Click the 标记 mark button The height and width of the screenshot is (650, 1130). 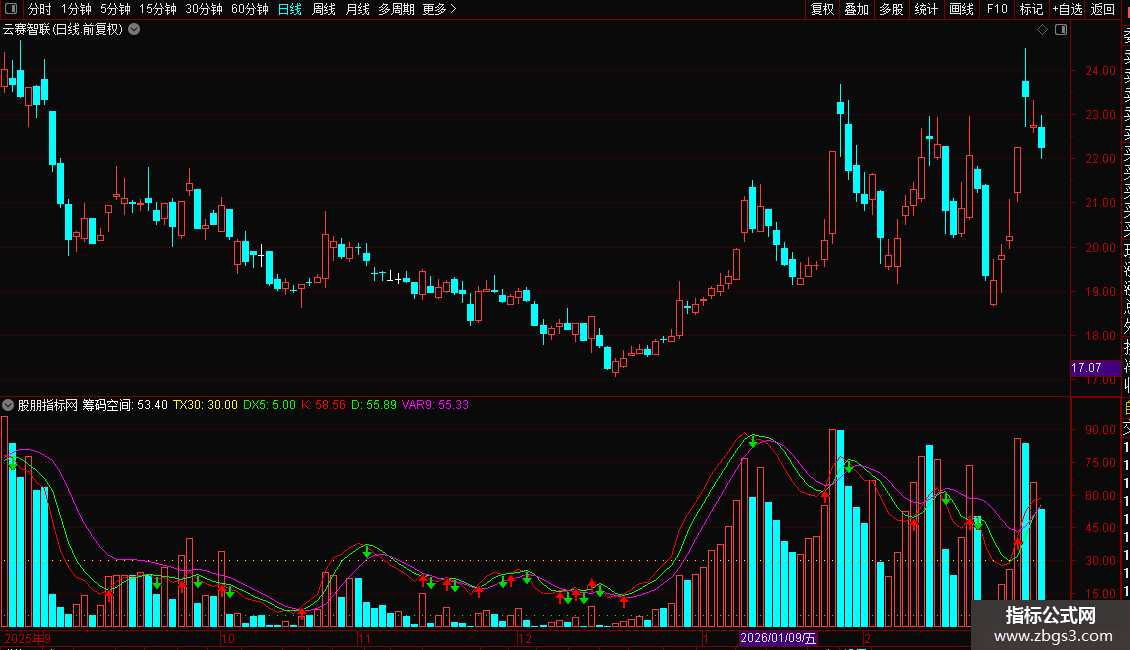[x=1031, y=9]
